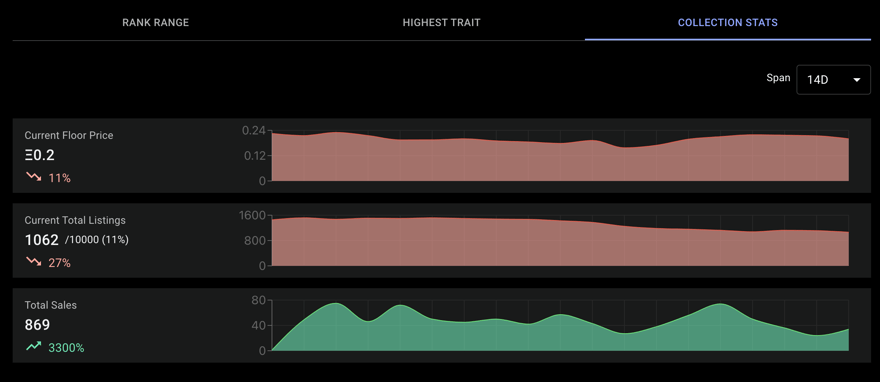This screenshot has height=382, width=880.
Task: Click the Total Sales label
Action: click(x=51, y=305)
